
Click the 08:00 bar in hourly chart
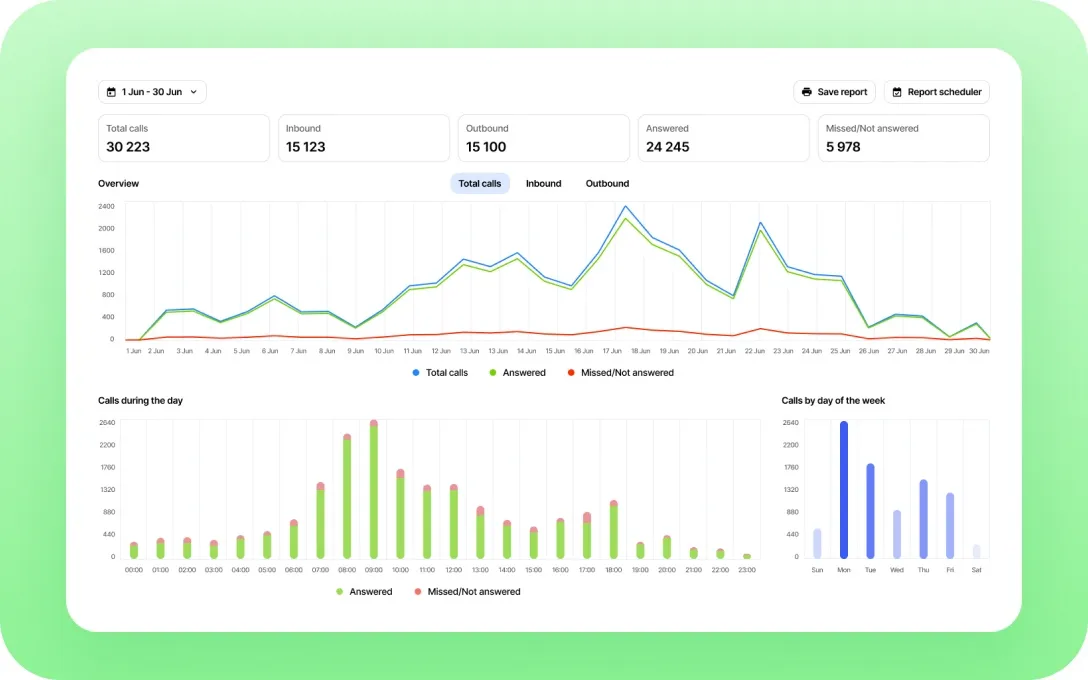(347, 496)
